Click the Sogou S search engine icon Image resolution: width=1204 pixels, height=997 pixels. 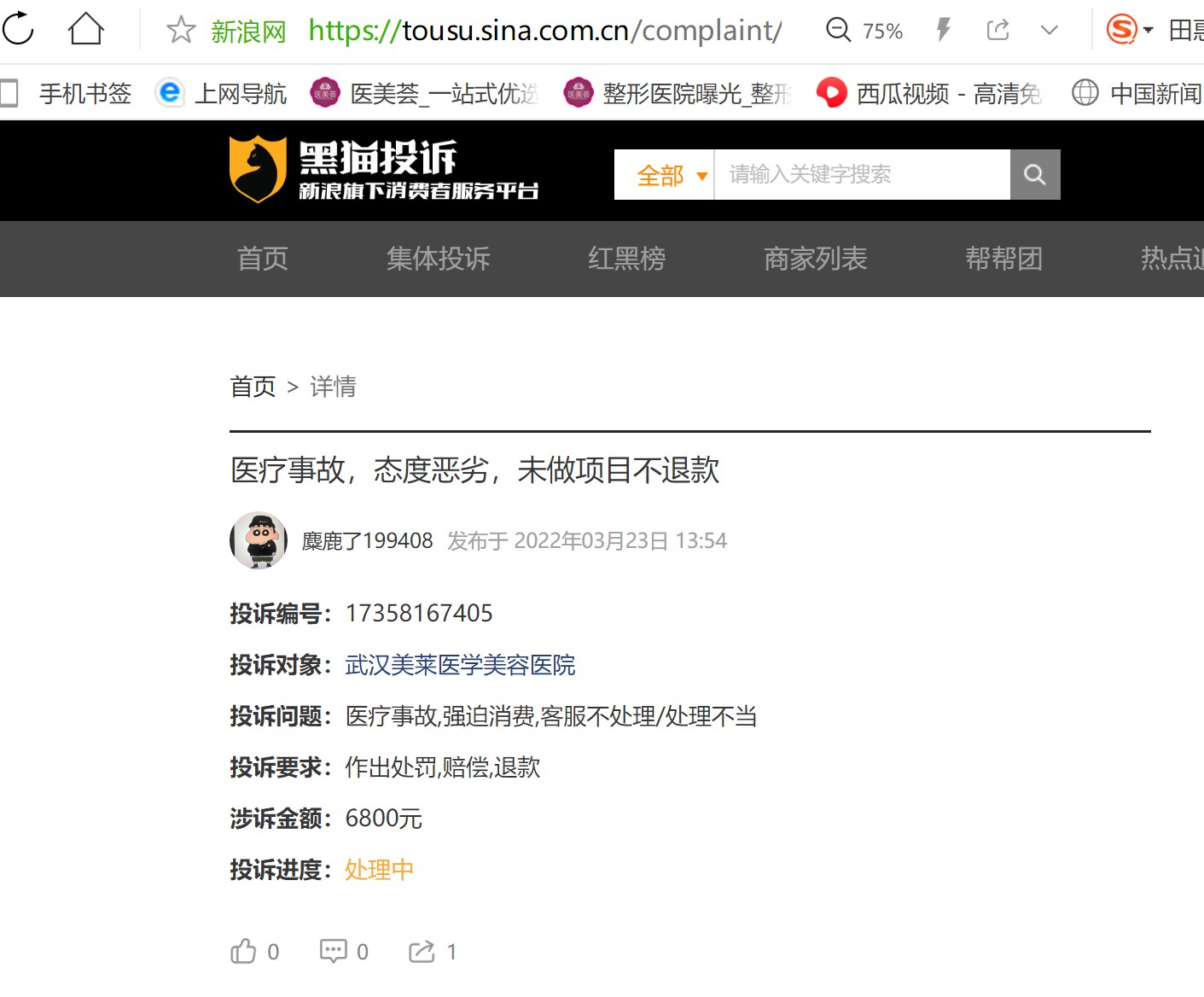pos(1121,30)
